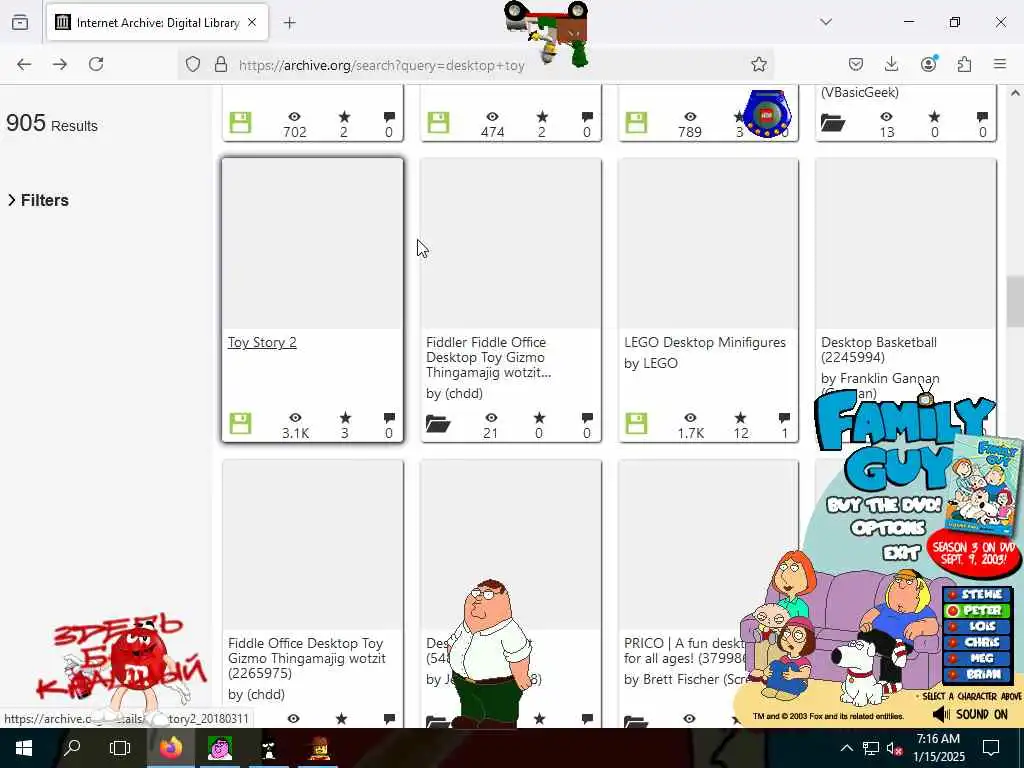Image resolution: width=1024 pixels, height=768 pixels.
Task: Open Options in Family Guy panel
Action: [888, 528]
